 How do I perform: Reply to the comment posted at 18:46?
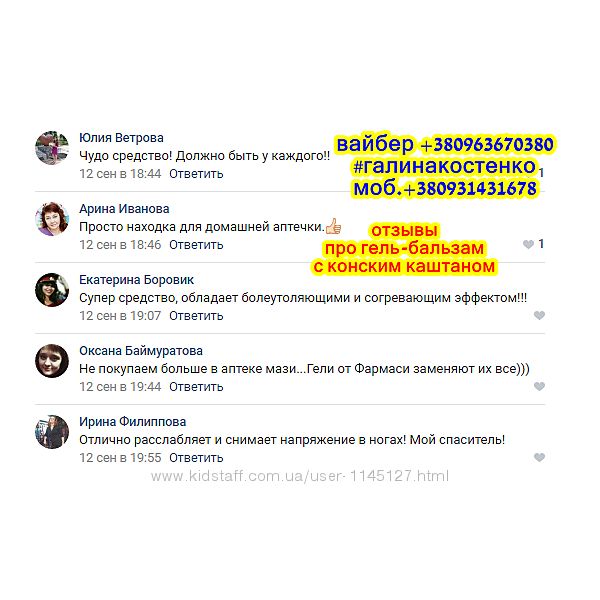click(x=196, y=245)
